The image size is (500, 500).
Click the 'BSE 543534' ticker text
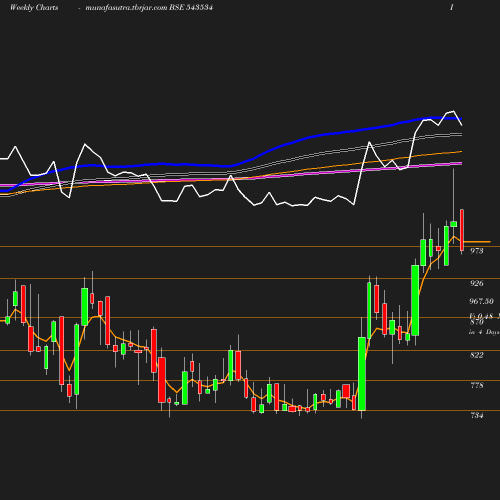tap(191, 7)
